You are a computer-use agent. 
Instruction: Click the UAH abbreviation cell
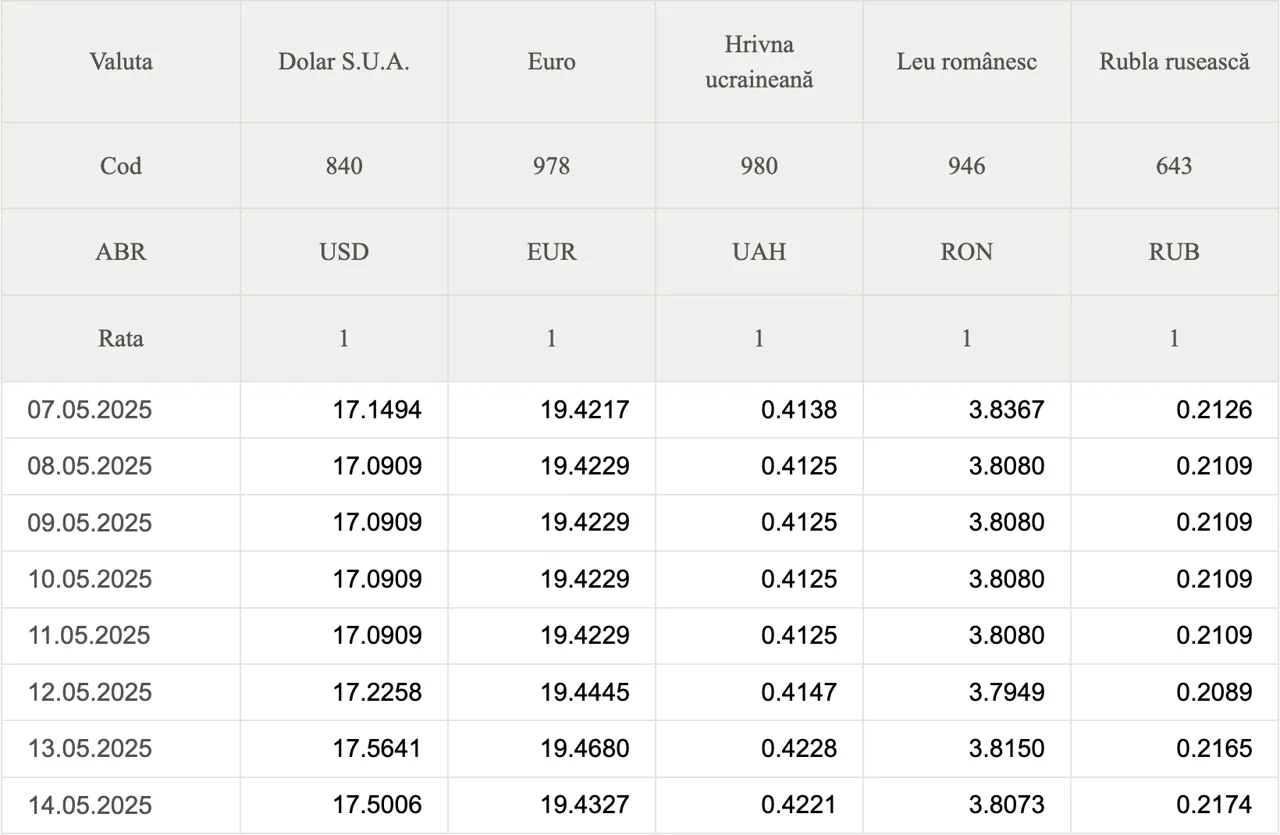click(x=759, y=252)
